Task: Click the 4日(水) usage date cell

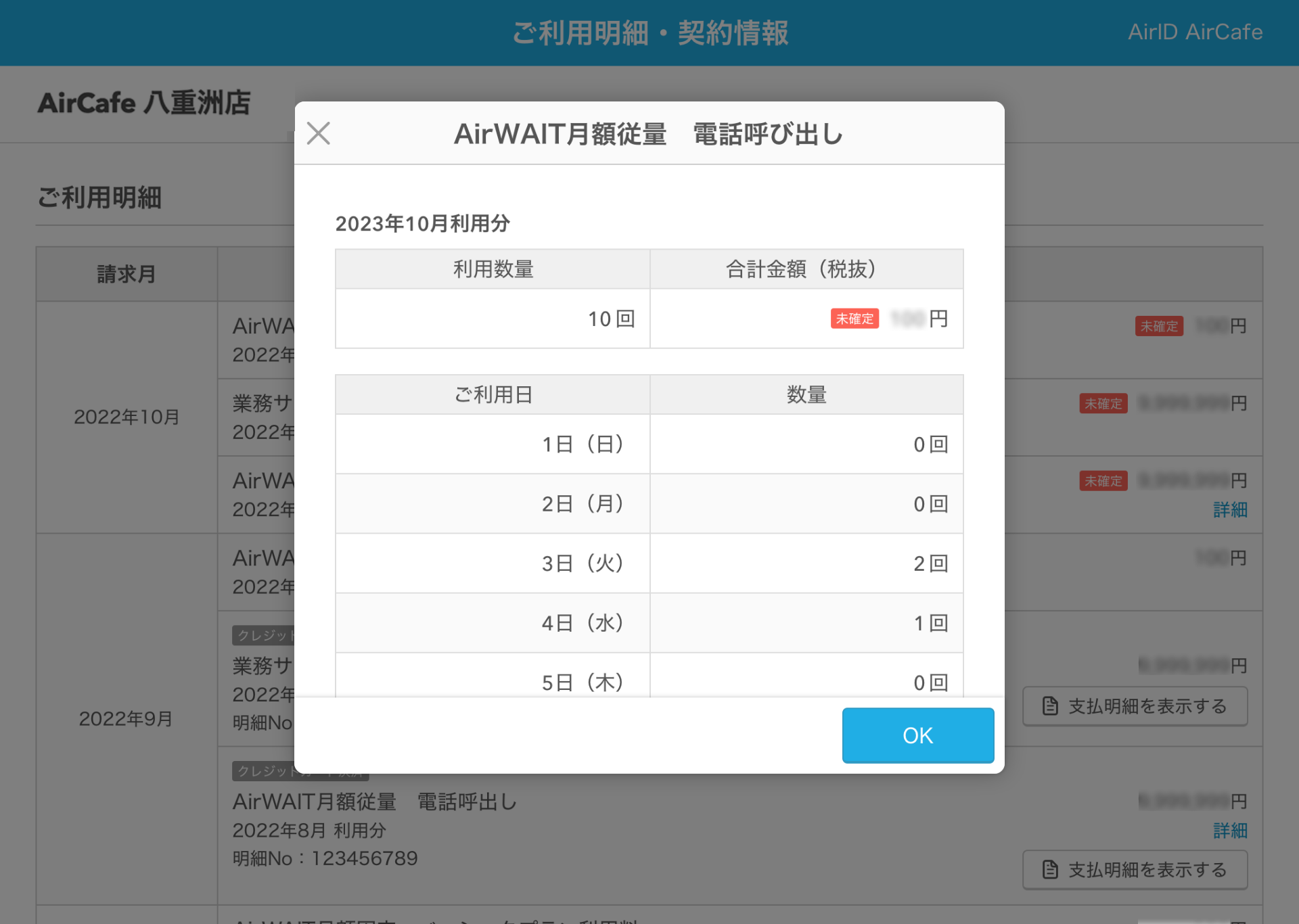Action: [493, 623]
